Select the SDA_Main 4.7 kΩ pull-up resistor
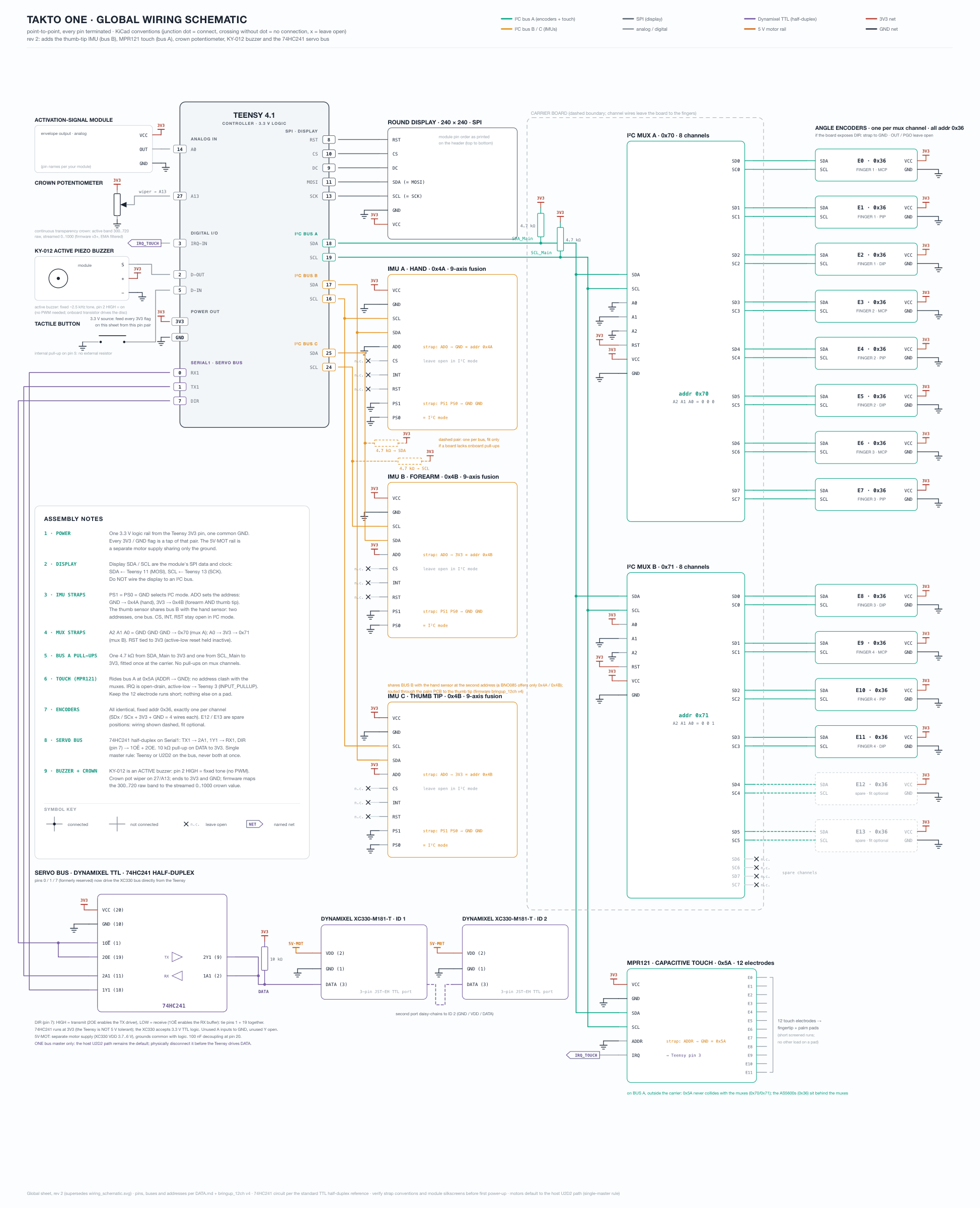Screen dimensions: 980x1208 [541, 224]
